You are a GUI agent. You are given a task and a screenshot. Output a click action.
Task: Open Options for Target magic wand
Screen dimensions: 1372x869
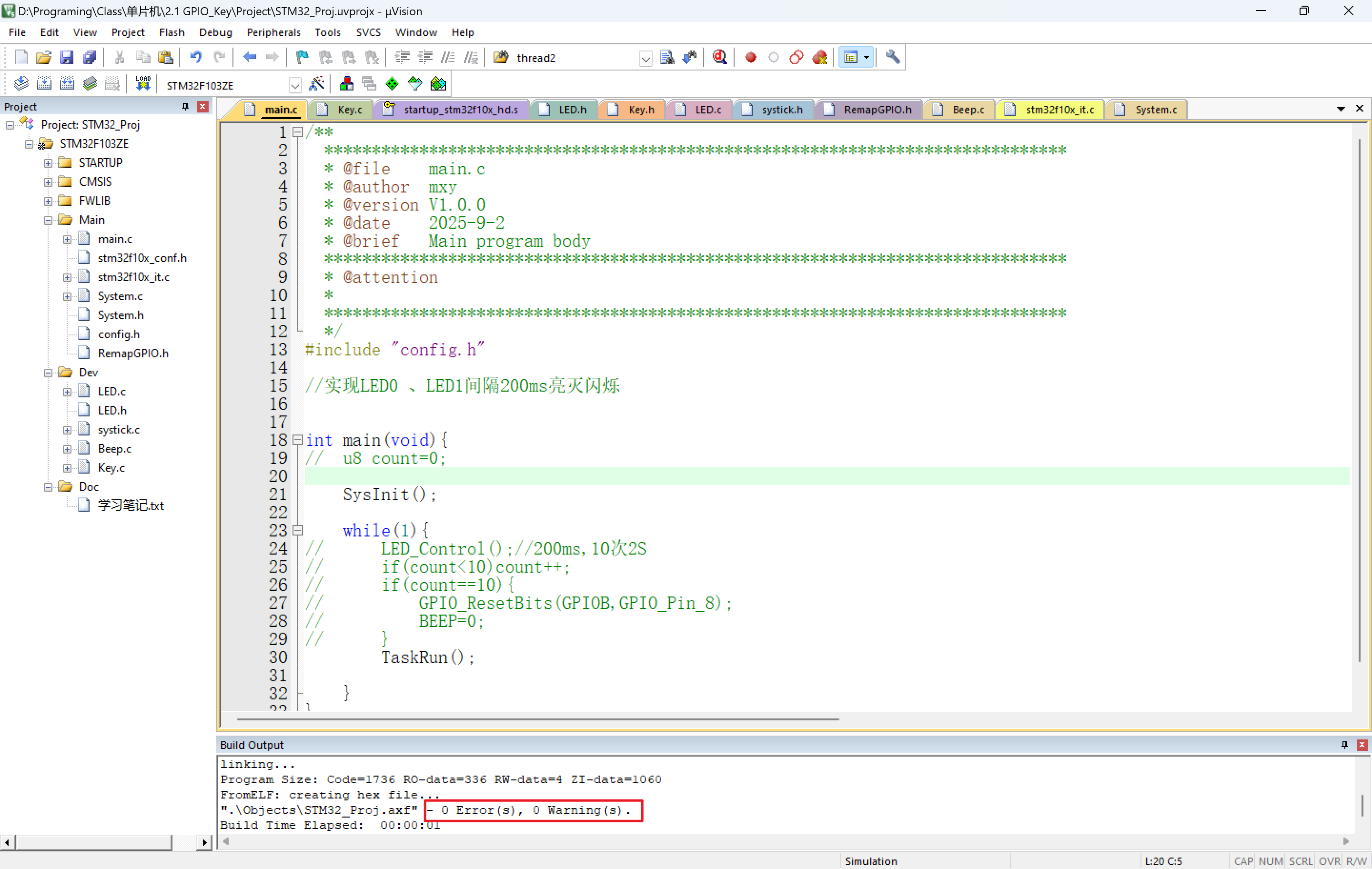coord(316,84)
